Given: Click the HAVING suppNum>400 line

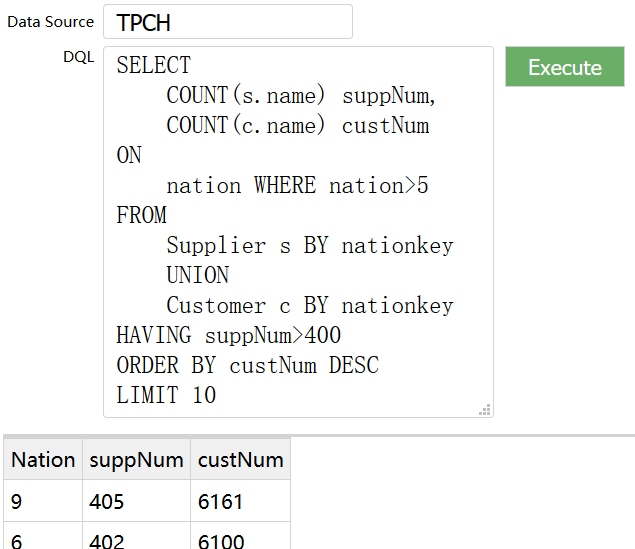Looking at the screenshot, I should coord(228,335).
